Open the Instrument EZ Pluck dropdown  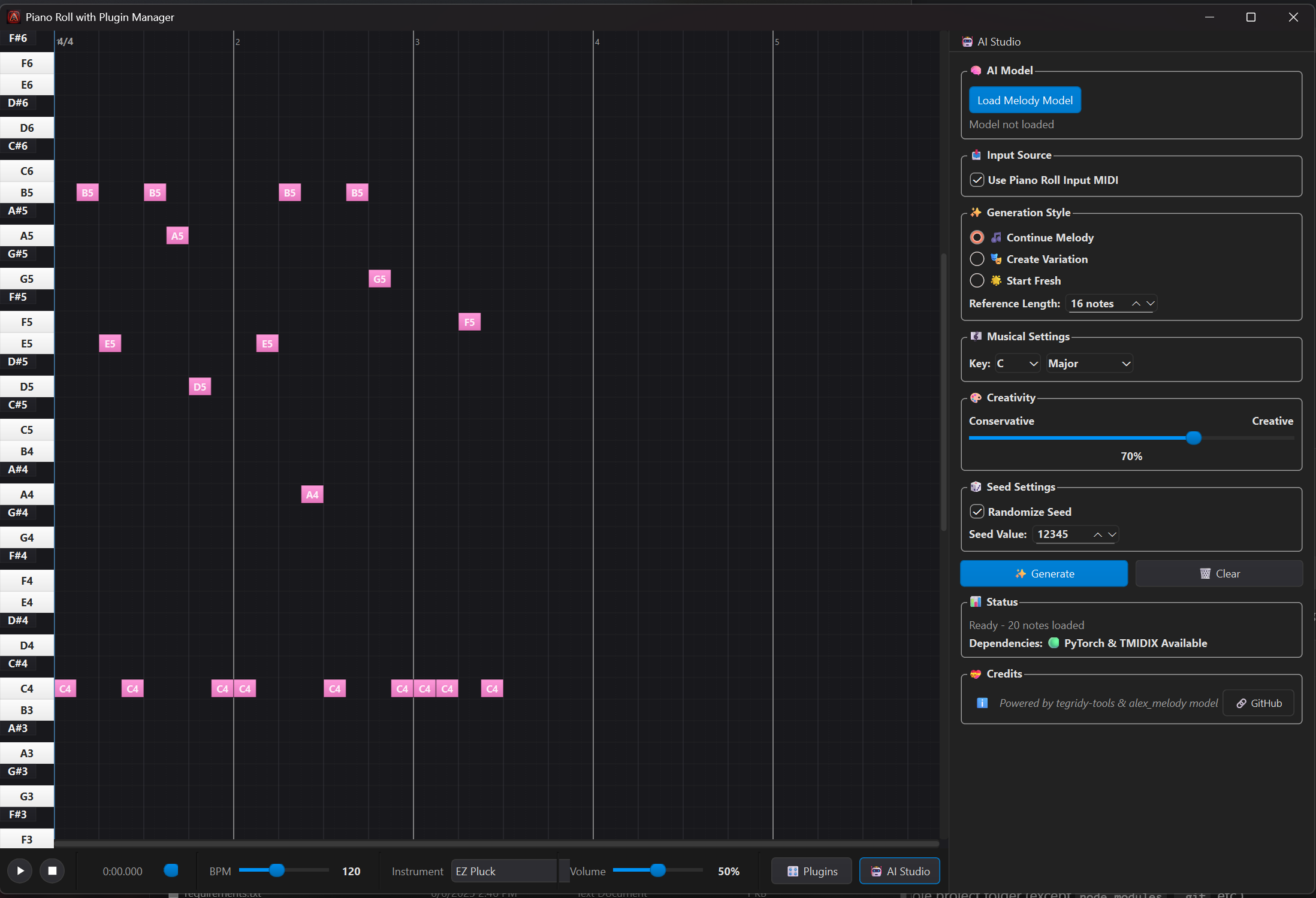tap(504, 871)
